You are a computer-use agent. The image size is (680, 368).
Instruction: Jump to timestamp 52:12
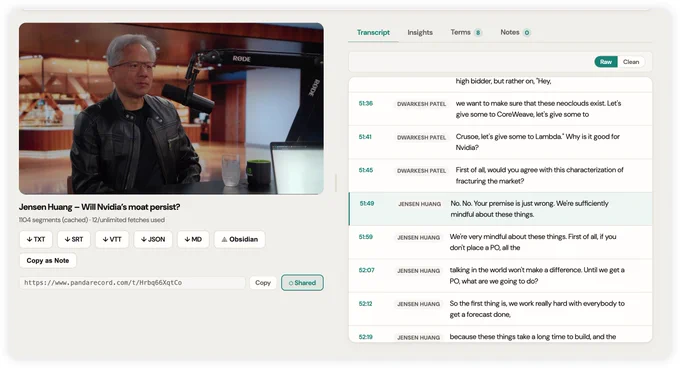[365, 304]
